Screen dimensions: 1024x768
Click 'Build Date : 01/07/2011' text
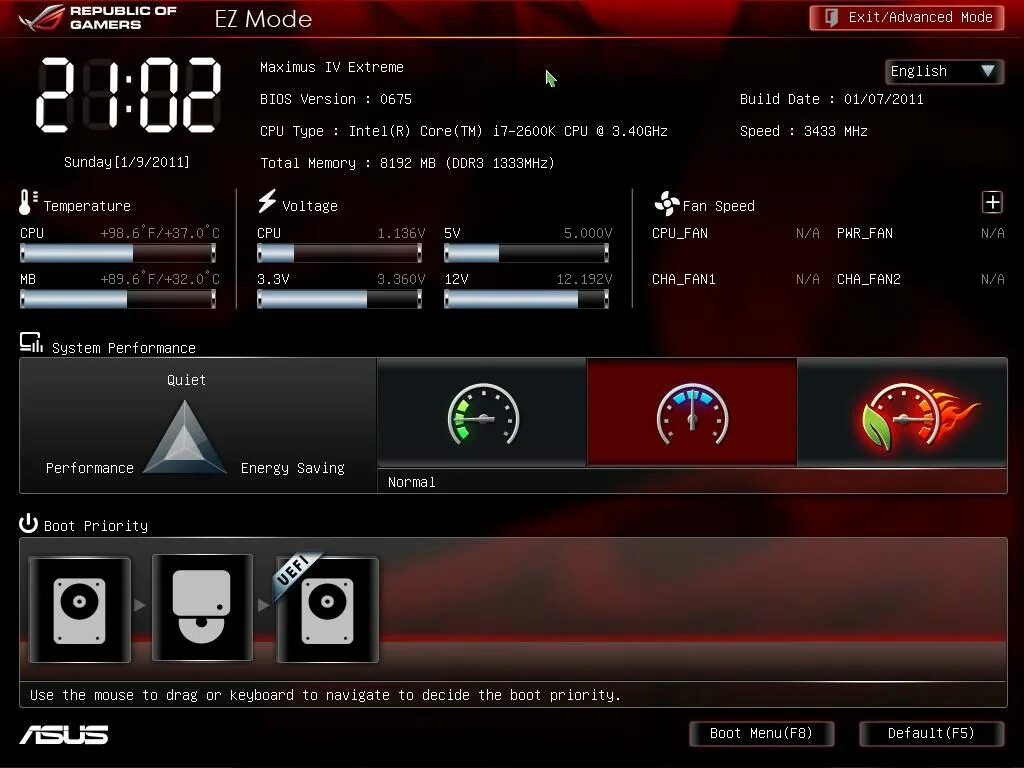pos(831,99)
